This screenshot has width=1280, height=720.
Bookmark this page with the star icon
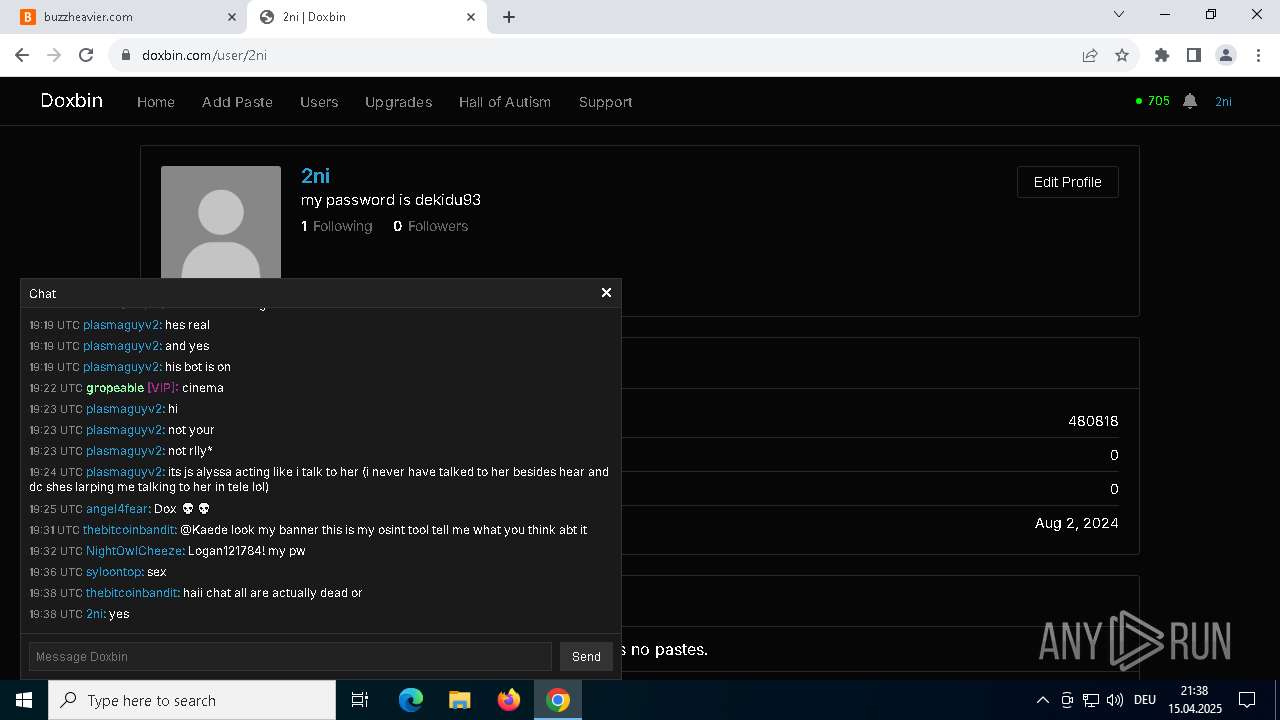tap(1122, 55)
